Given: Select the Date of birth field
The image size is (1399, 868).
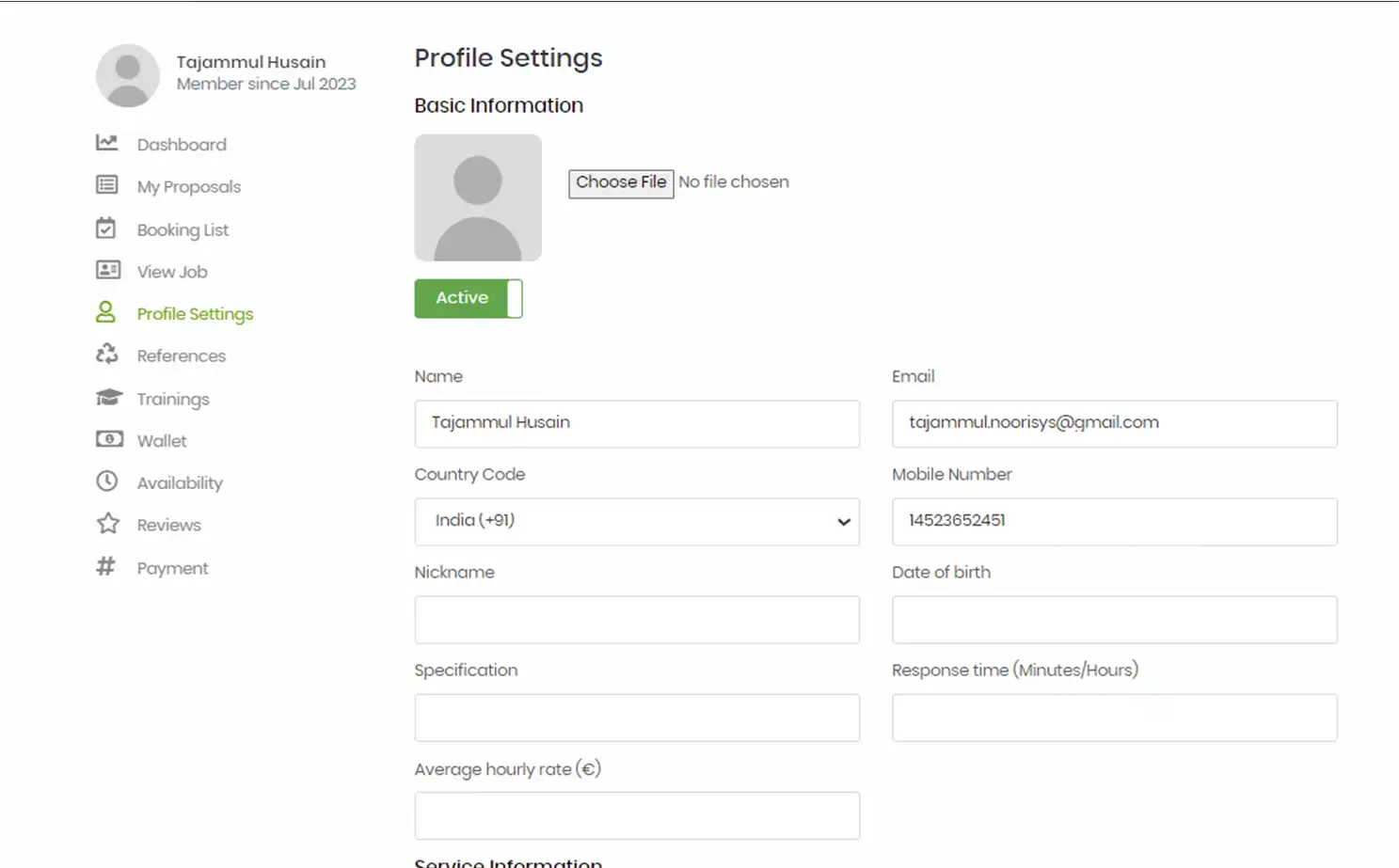Looking at the screenshot, I should point(1114,620).
